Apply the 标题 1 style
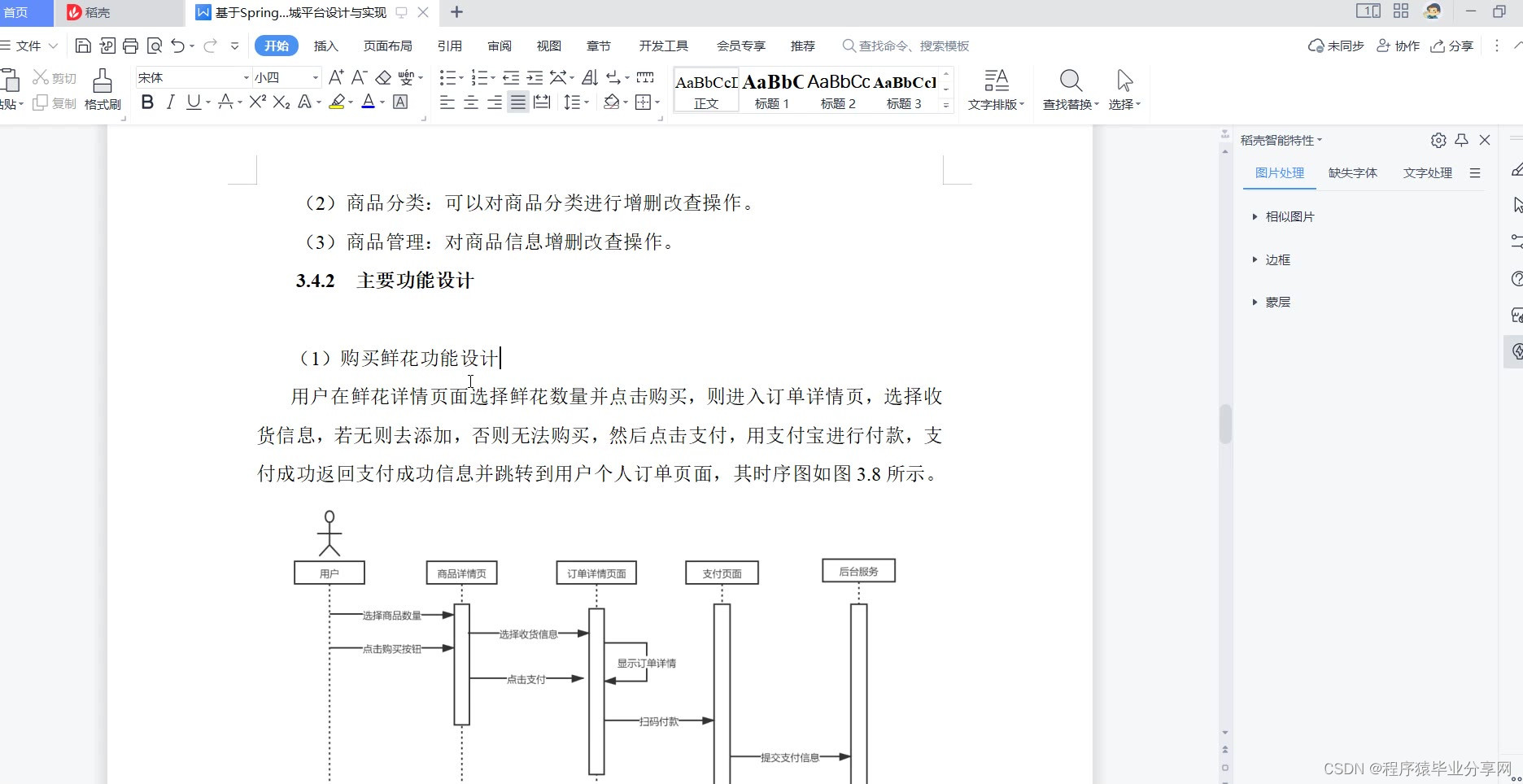This screenshot has height=784, width=1523. pos(772,90)
